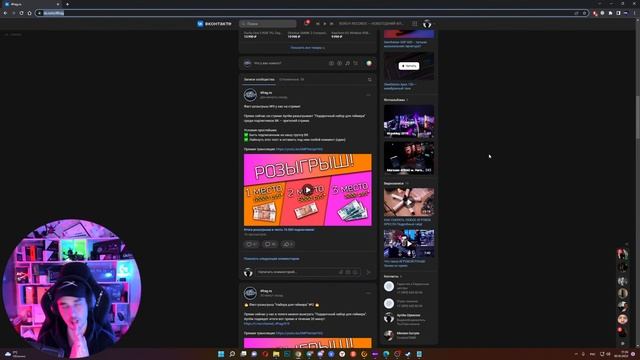
Task: Attach a video to the new post
Action: [340, 63]
